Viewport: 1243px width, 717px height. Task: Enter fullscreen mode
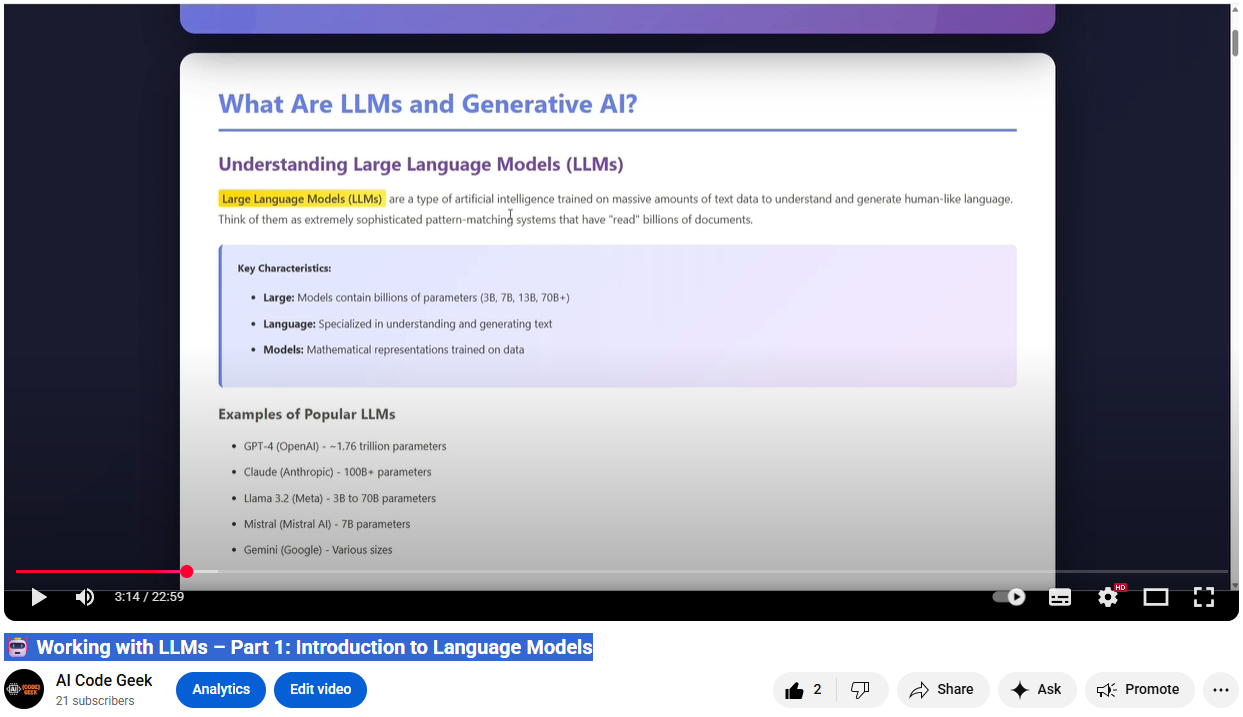pyautogui.click(x=1204, y=597)
